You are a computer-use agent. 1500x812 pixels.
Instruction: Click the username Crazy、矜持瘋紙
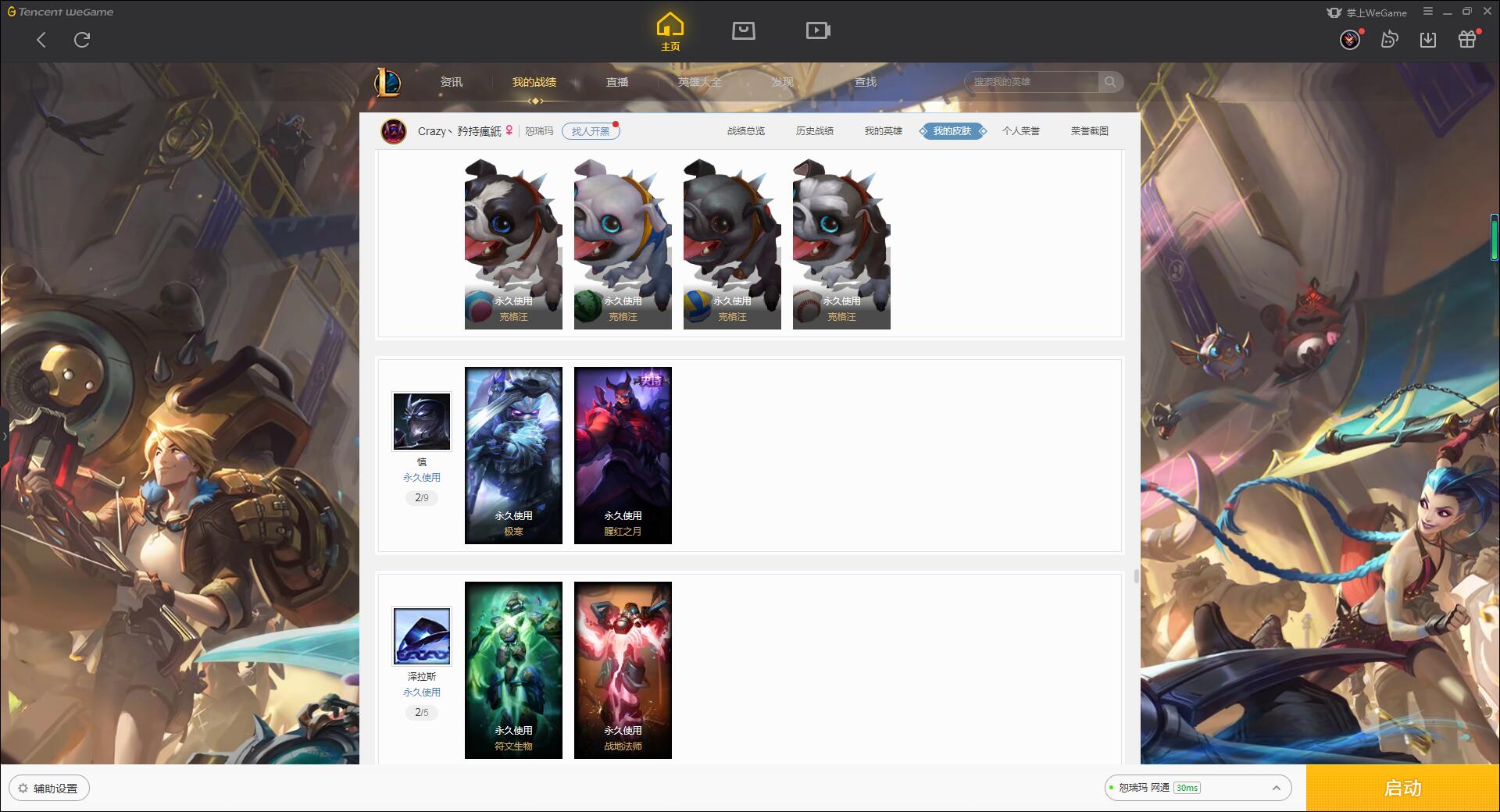click(x=459, y=131)
